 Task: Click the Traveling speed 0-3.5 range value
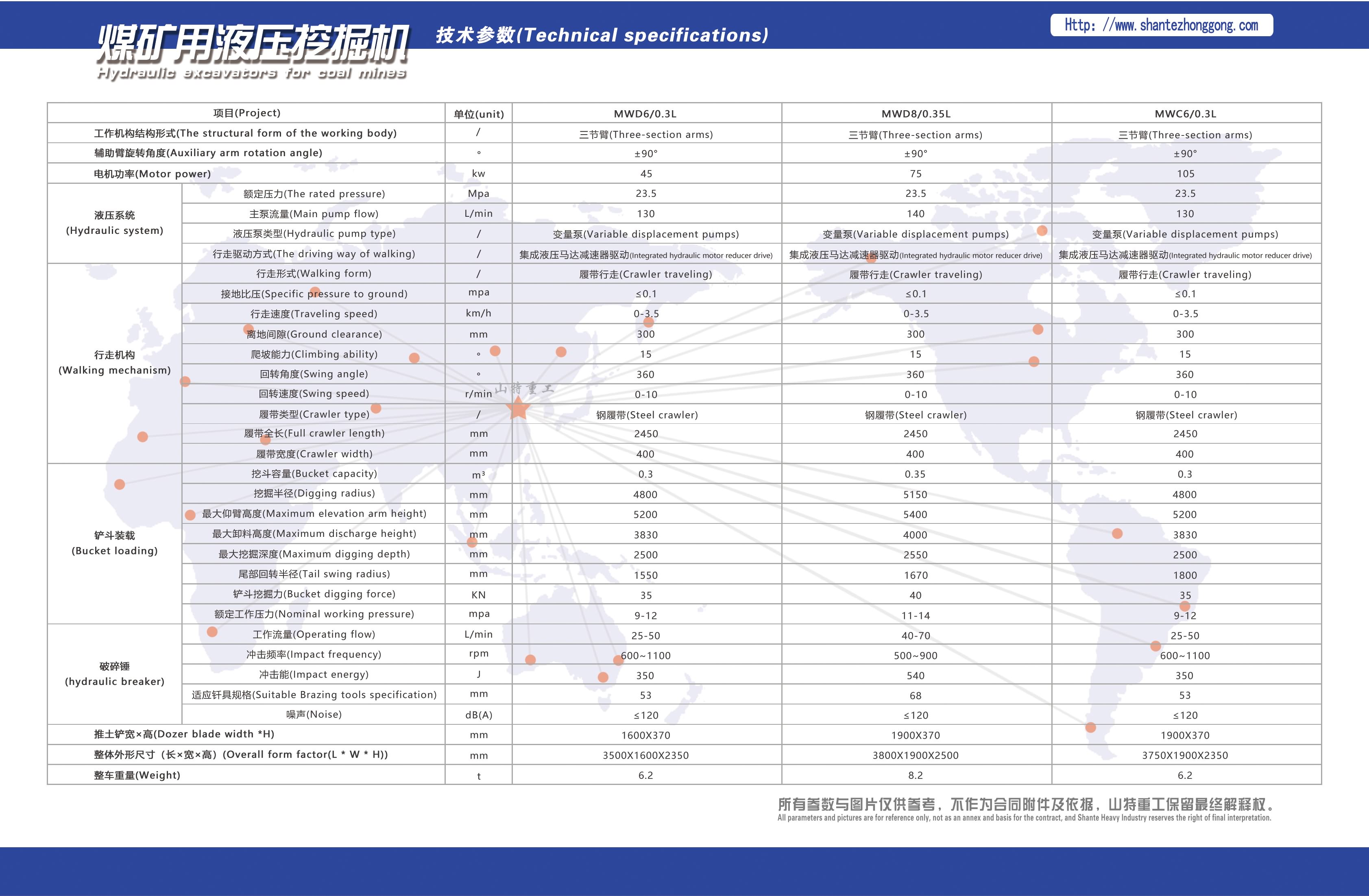(647, 314)
